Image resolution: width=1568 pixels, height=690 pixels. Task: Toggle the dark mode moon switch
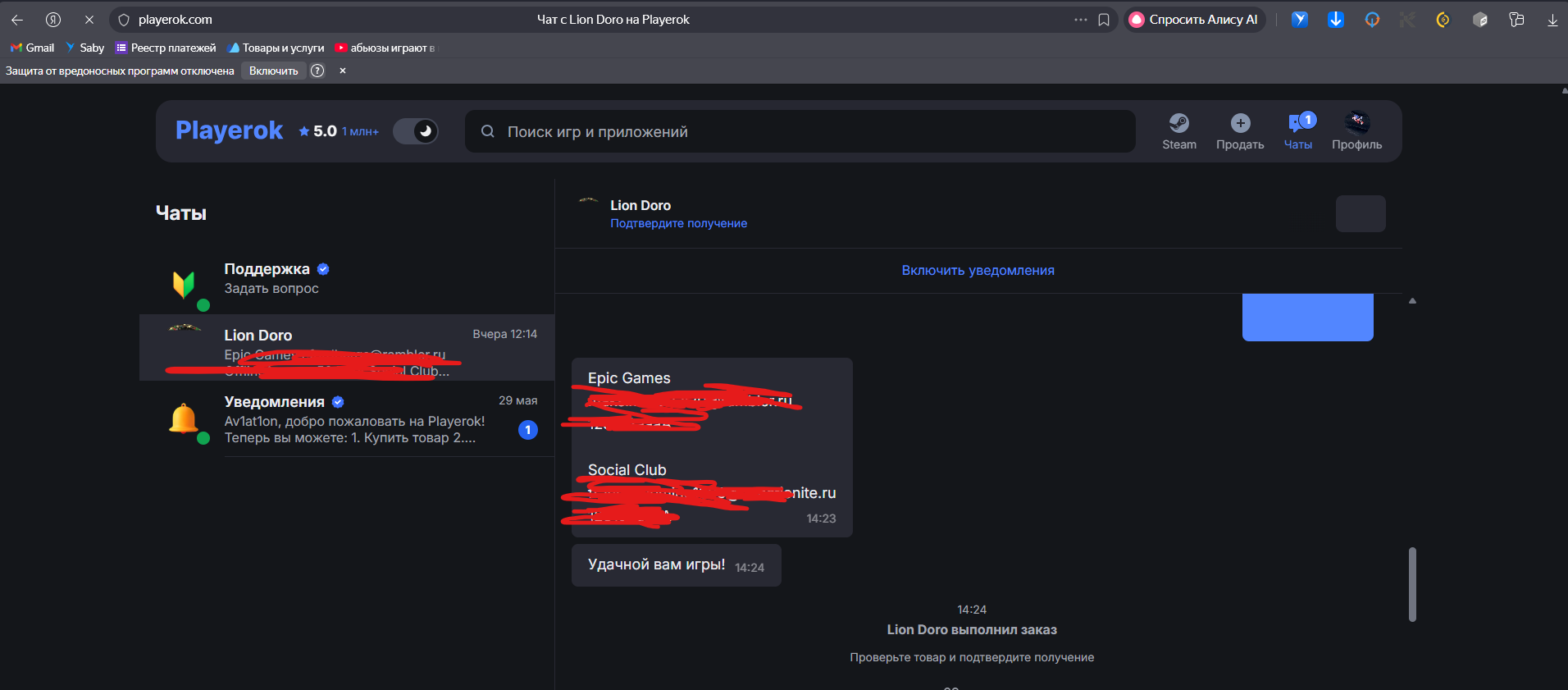coord(416,131)
